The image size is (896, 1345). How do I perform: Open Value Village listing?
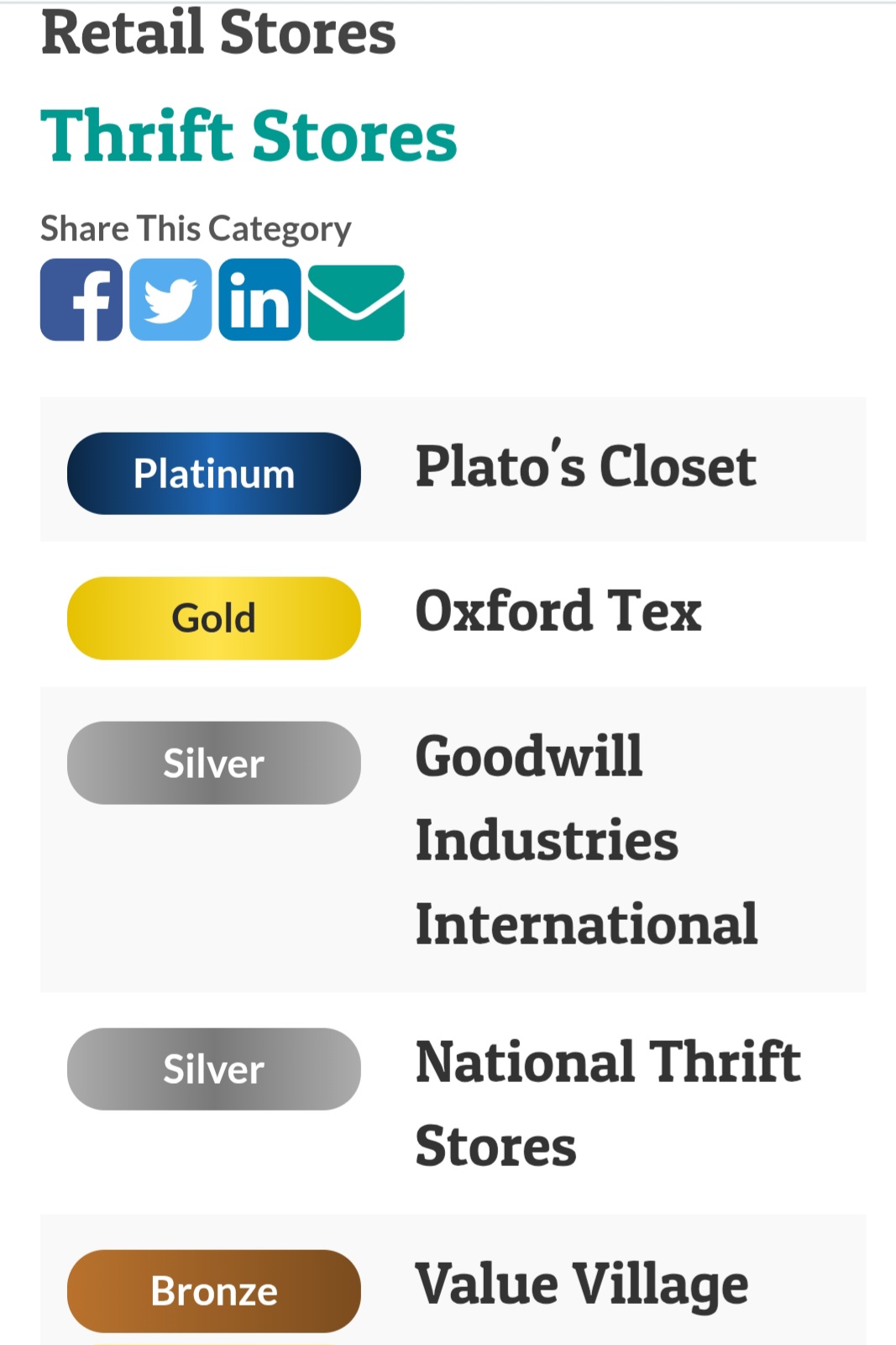581,1285
